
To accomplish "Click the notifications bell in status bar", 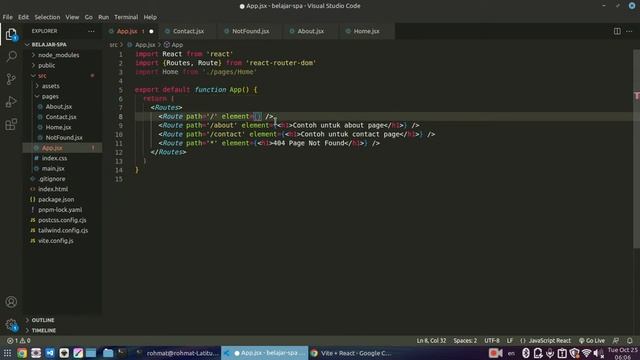I will tap(630, 340).
